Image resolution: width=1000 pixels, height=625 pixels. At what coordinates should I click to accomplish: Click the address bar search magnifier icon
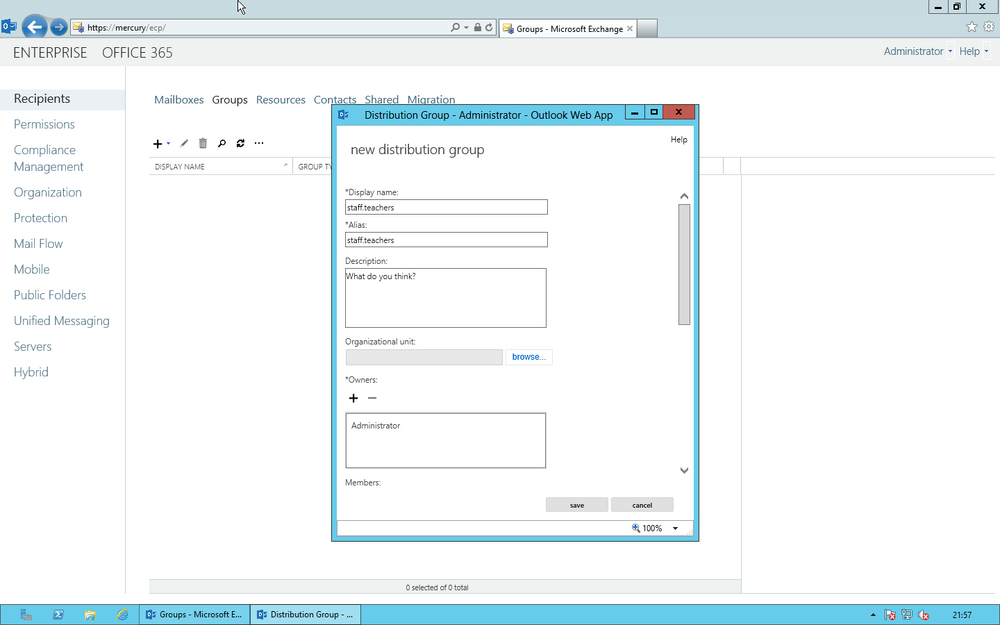[x=455, y=27]
